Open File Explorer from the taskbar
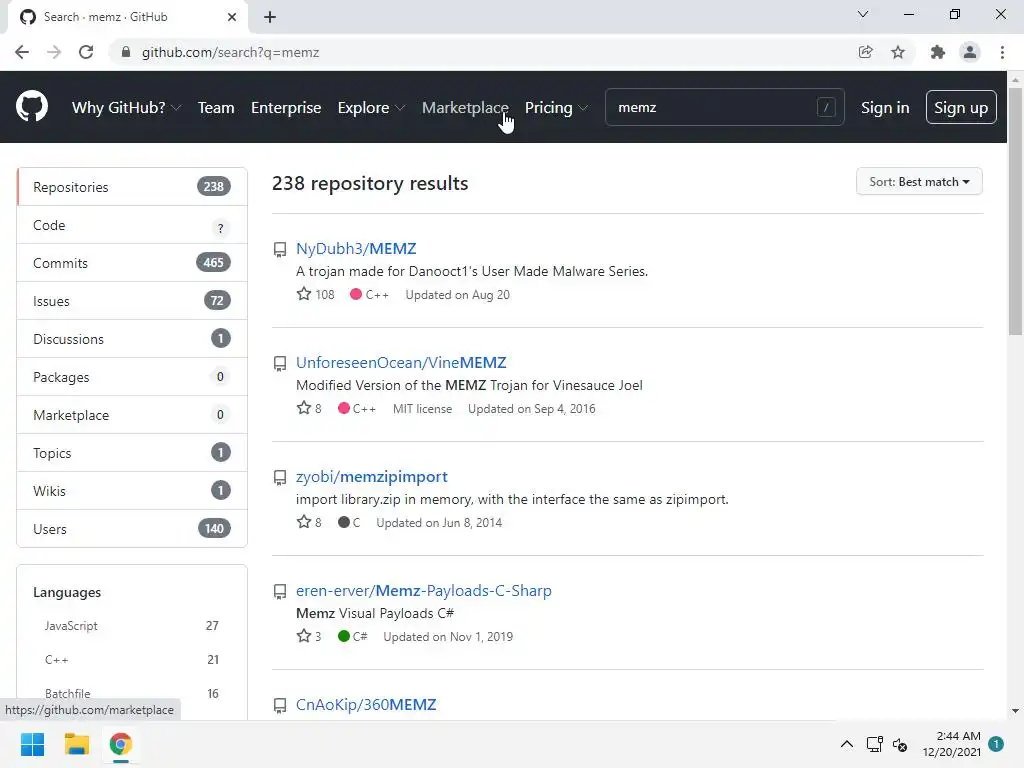 point(76,744)
